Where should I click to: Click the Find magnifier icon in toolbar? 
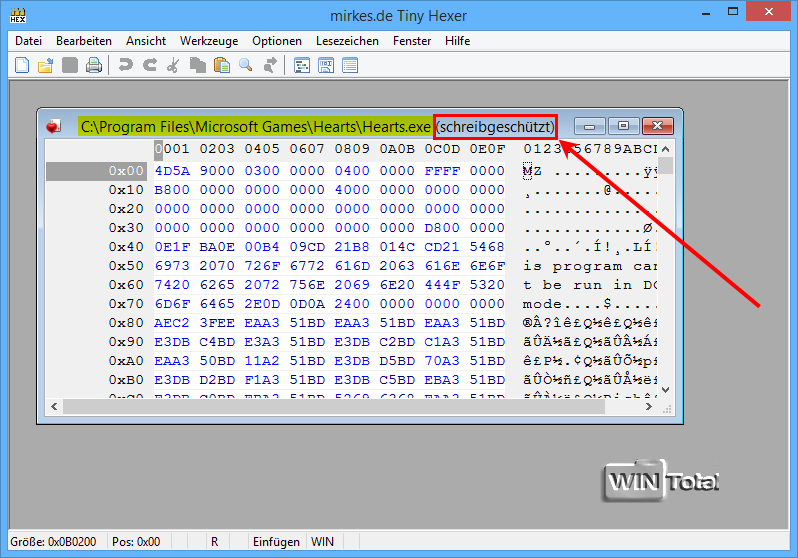pyautogui.click(x=246, y=66)
